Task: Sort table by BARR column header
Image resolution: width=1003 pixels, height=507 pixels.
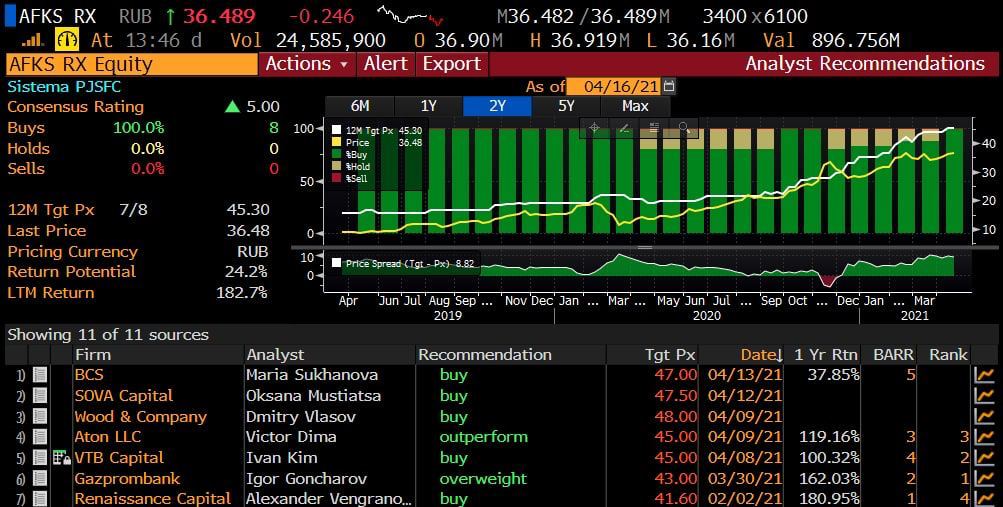Action: coord(894,355)
